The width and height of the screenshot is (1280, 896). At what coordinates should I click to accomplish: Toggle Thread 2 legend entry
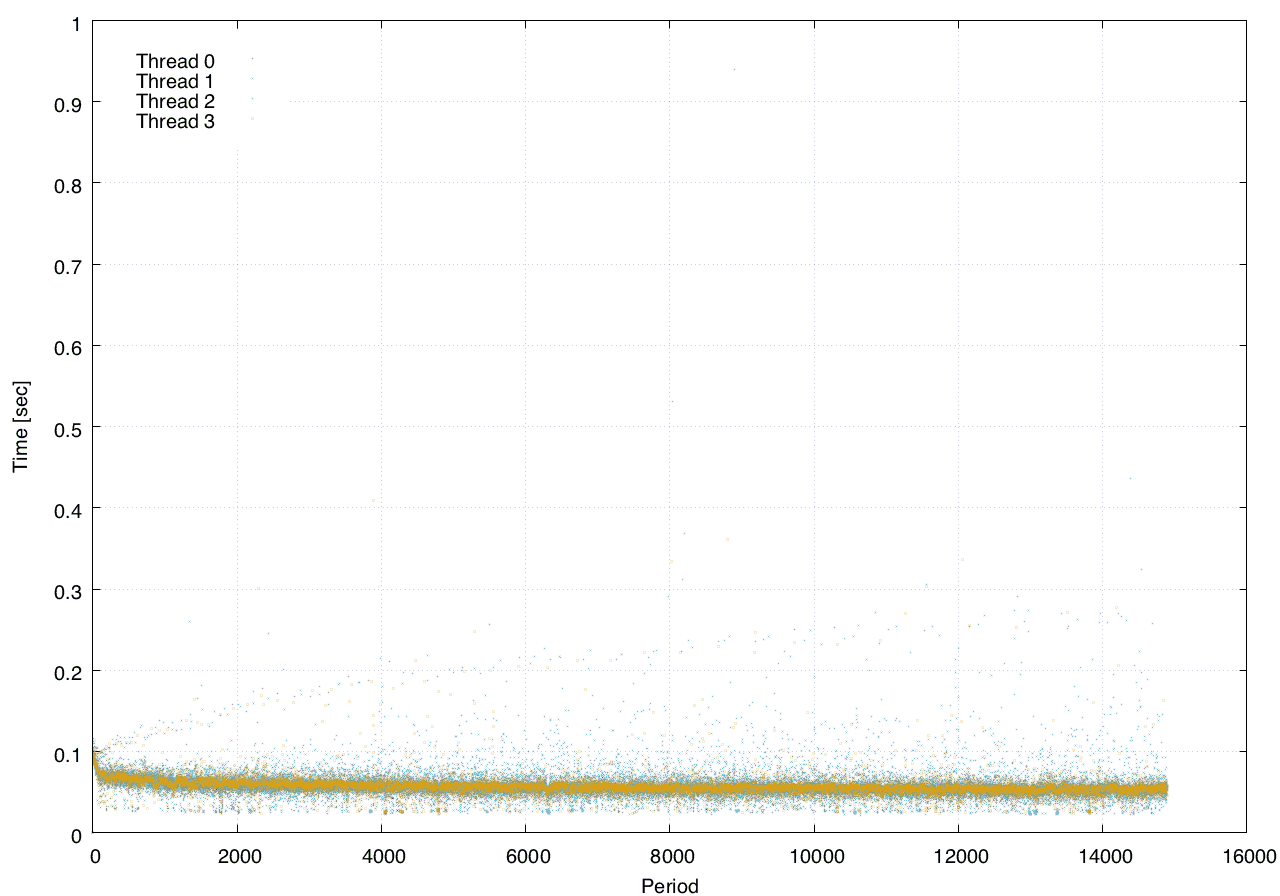[175, 101]
